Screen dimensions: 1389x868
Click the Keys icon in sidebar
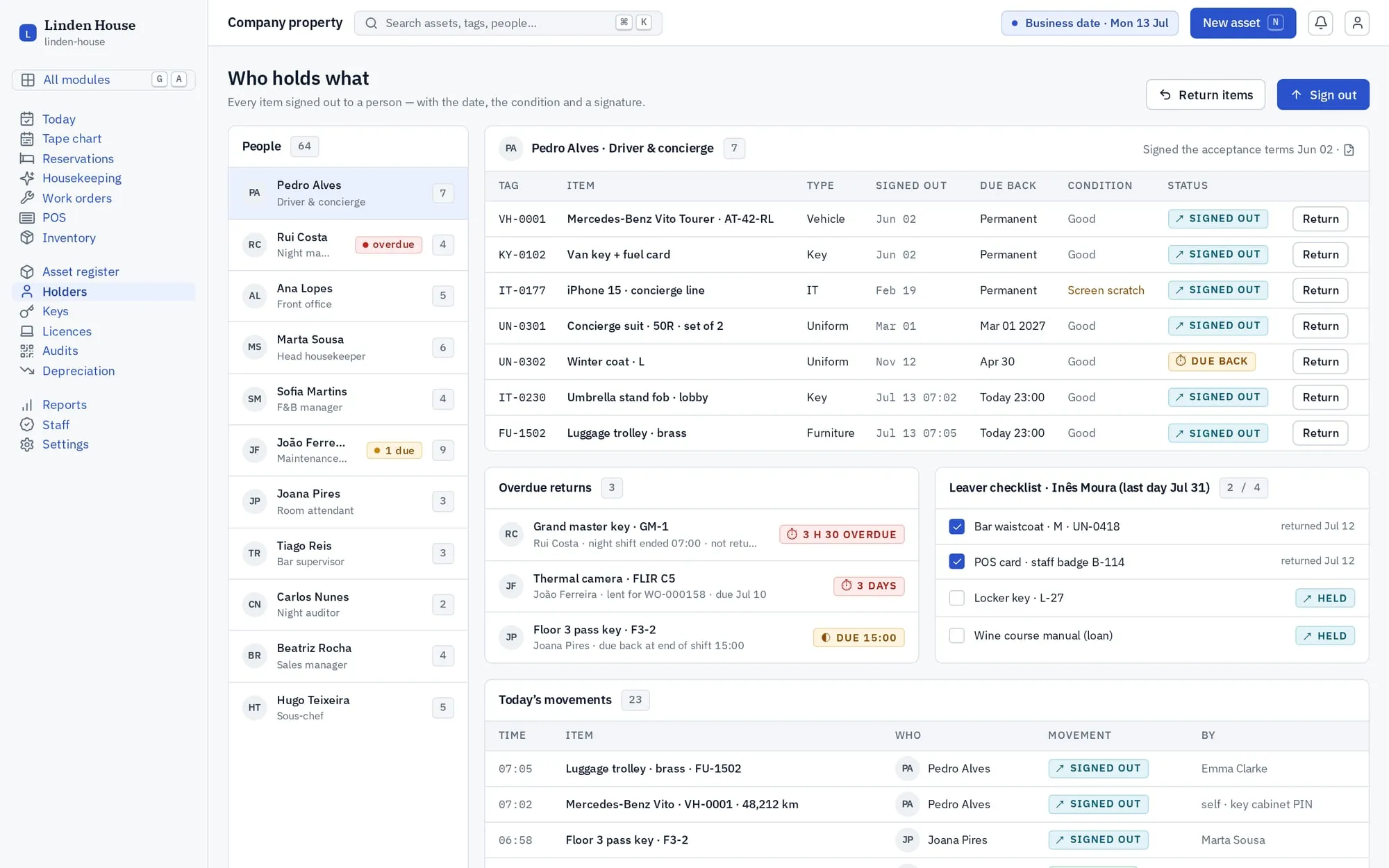(27, 311)
